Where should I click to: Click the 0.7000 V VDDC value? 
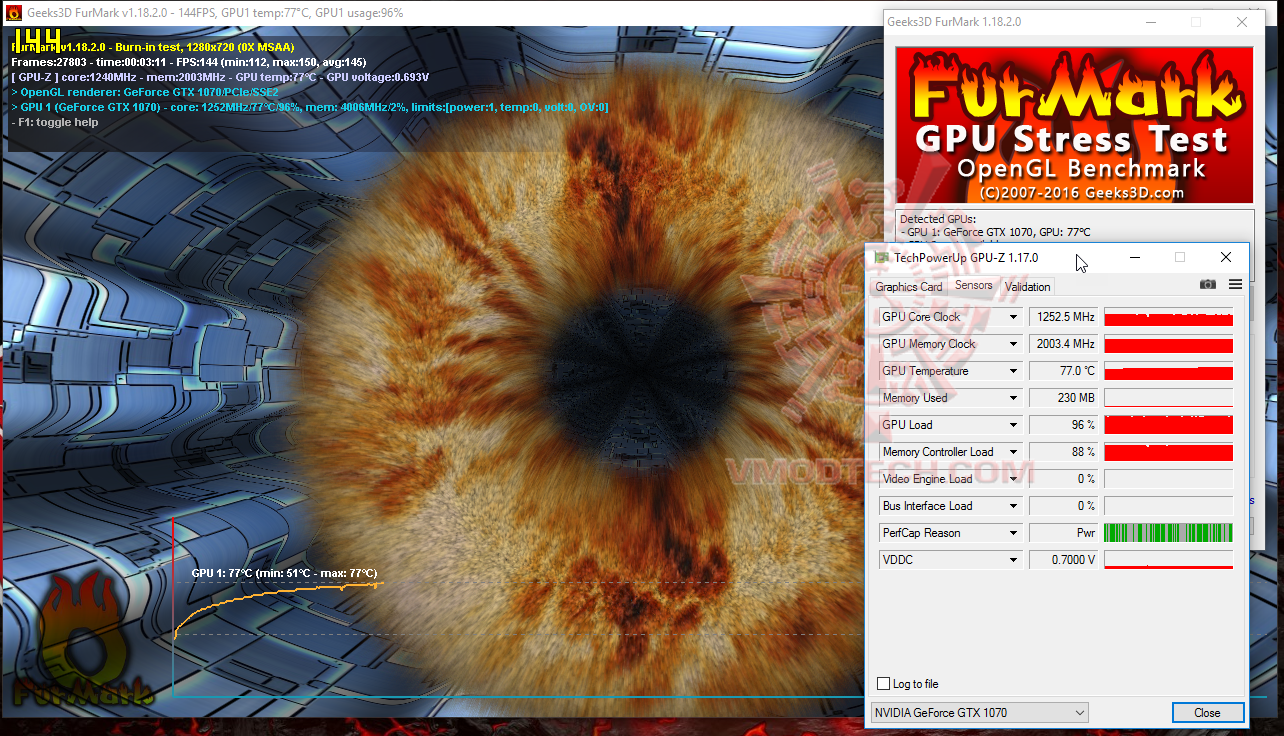point(1064,560)
